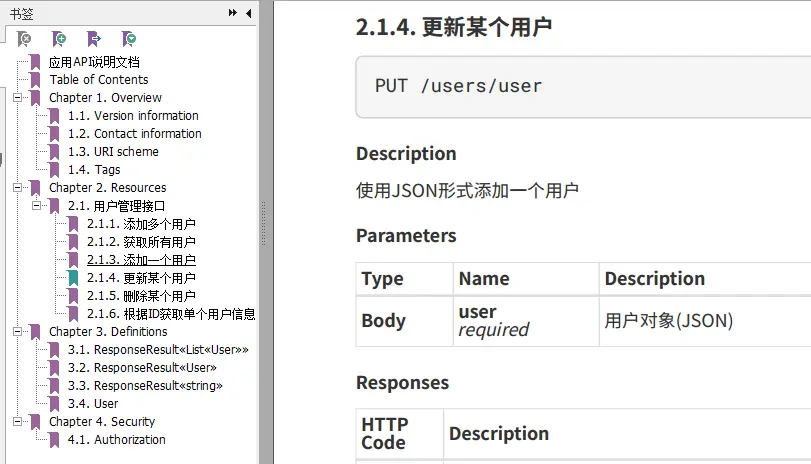The image size is (811, 464).
Task: Open the bookmark options dropdown icon
Action: tap(129, 39)
